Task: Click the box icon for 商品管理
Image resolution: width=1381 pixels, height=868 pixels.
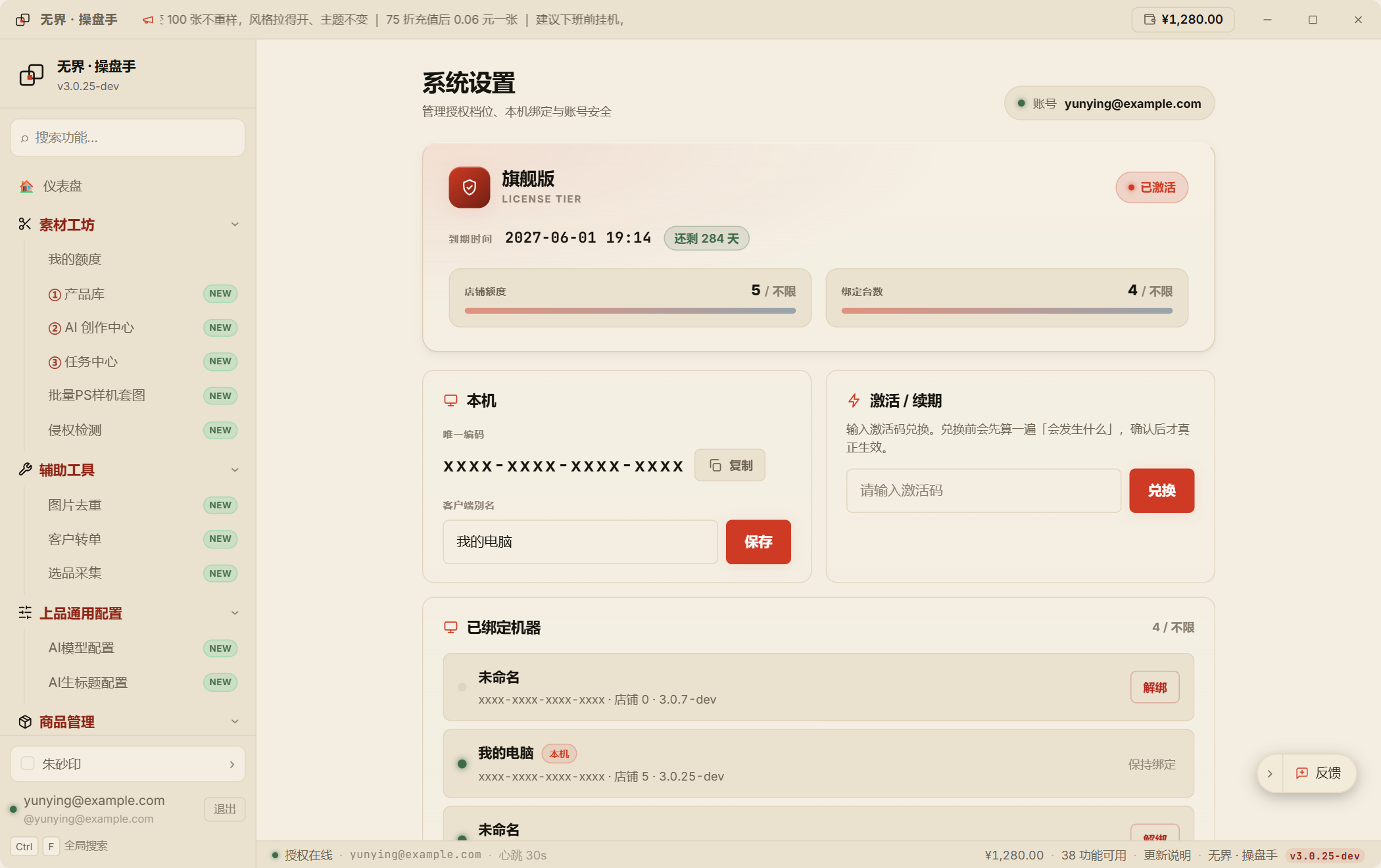Action: coord(25,721)
